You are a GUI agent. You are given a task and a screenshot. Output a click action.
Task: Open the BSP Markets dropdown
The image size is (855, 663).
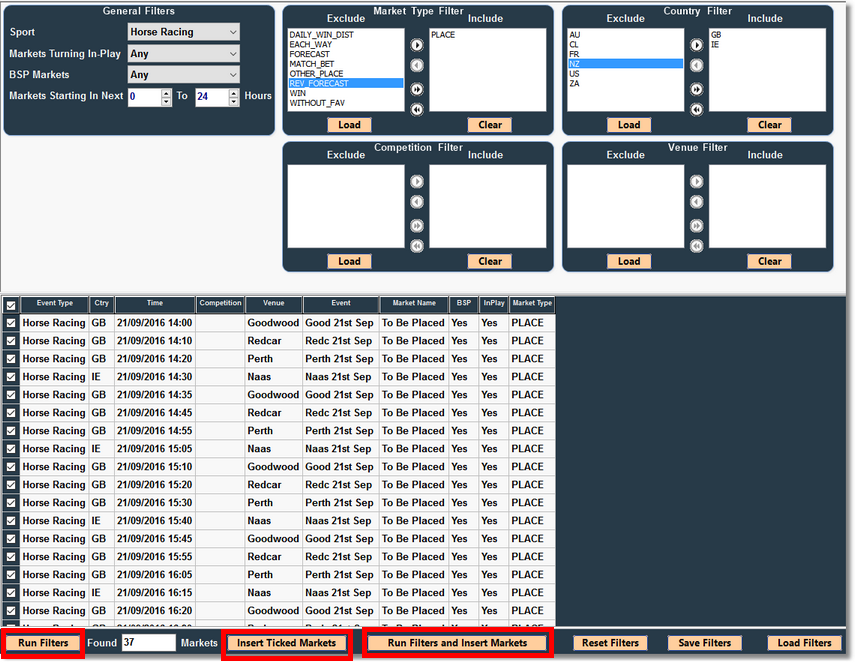tap(184, 75)
